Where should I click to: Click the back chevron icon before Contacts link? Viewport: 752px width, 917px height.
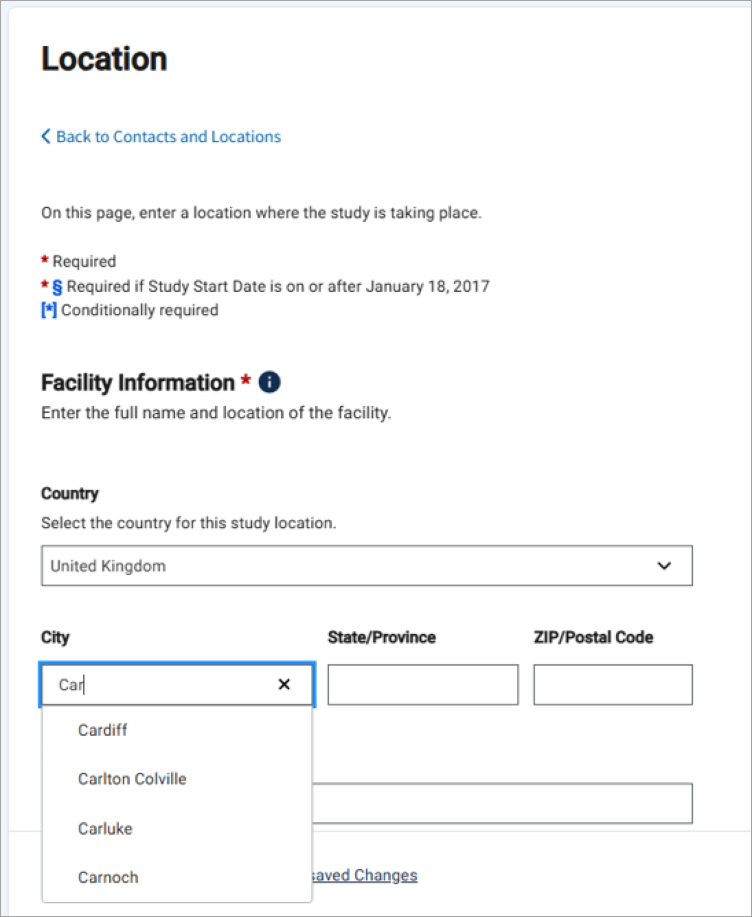pyautogui.click(x=46, y=137)
